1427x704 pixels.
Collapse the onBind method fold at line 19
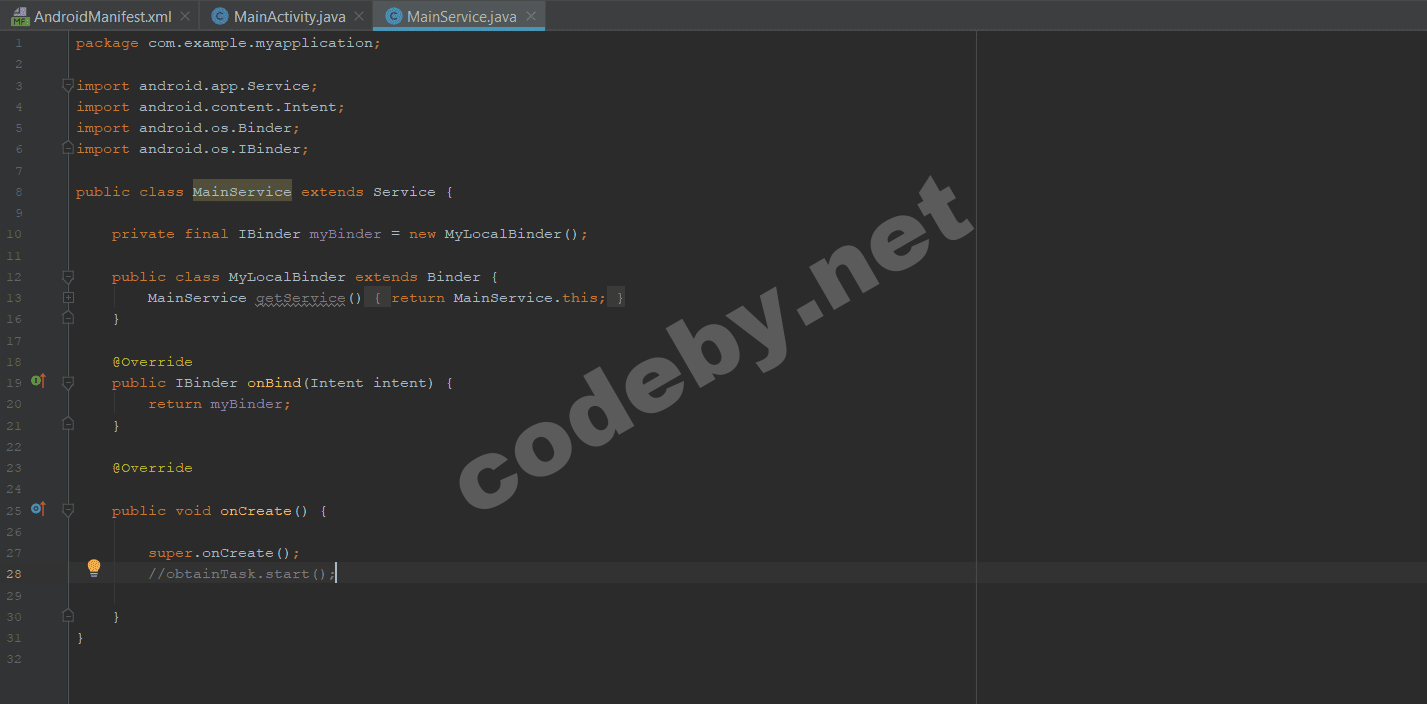point(68,382)
